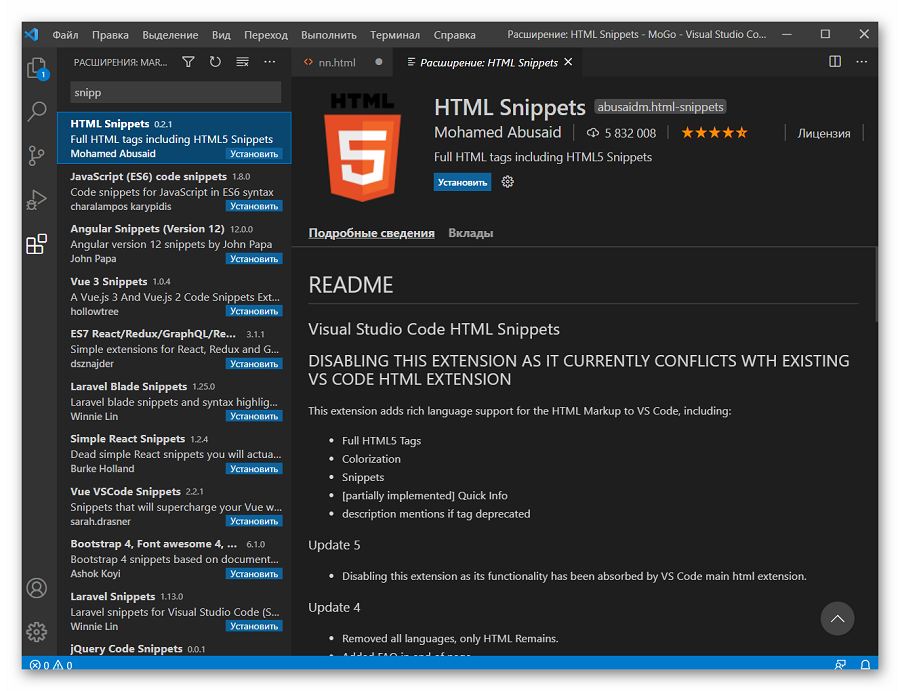
Task: Open the Переход menu
Action: [x=266, y=35]
